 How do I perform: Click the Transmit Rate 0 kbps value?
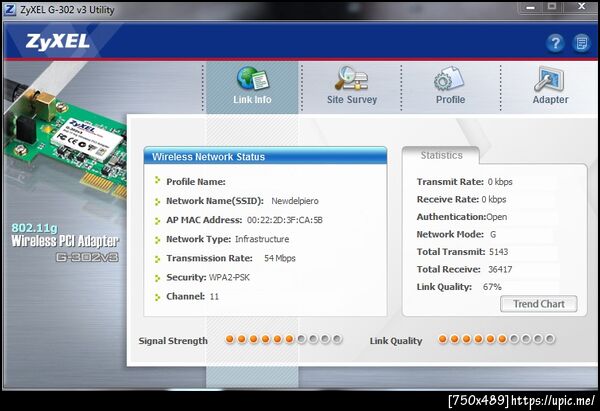tap(500, 182)
